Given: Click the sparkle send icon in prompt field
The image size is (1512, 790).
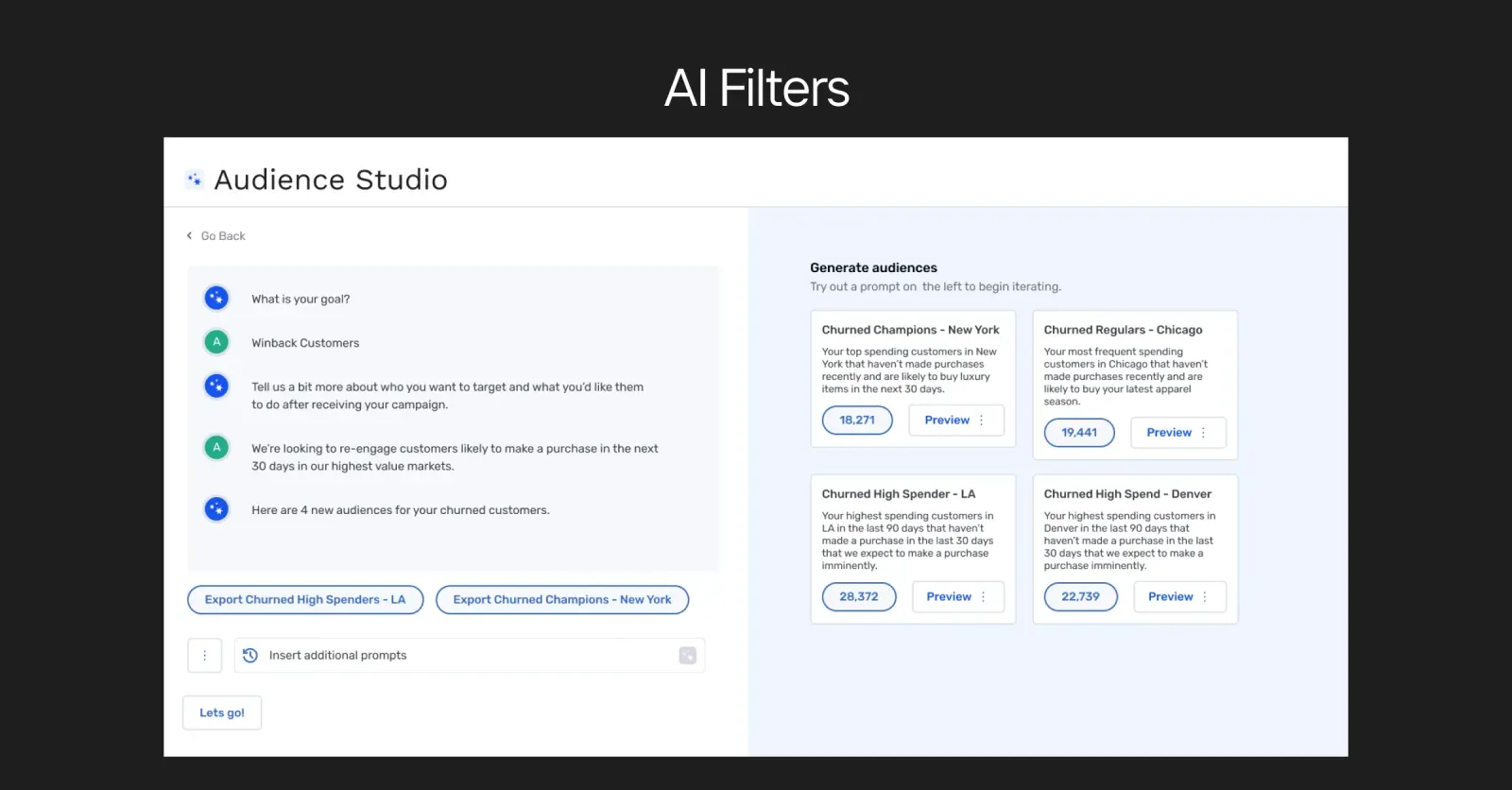Looking at the screenshot, I should 687,655.
